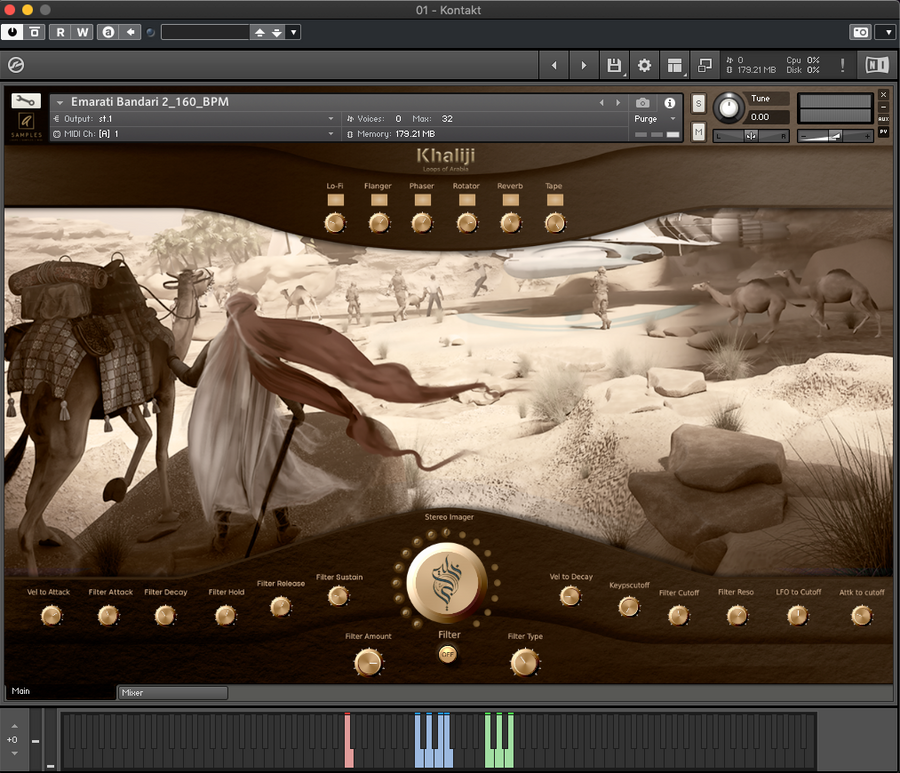The height and width of the screenshot is (773, 900).
Task: Switch to the Main tab
Action: click(60, 691)
